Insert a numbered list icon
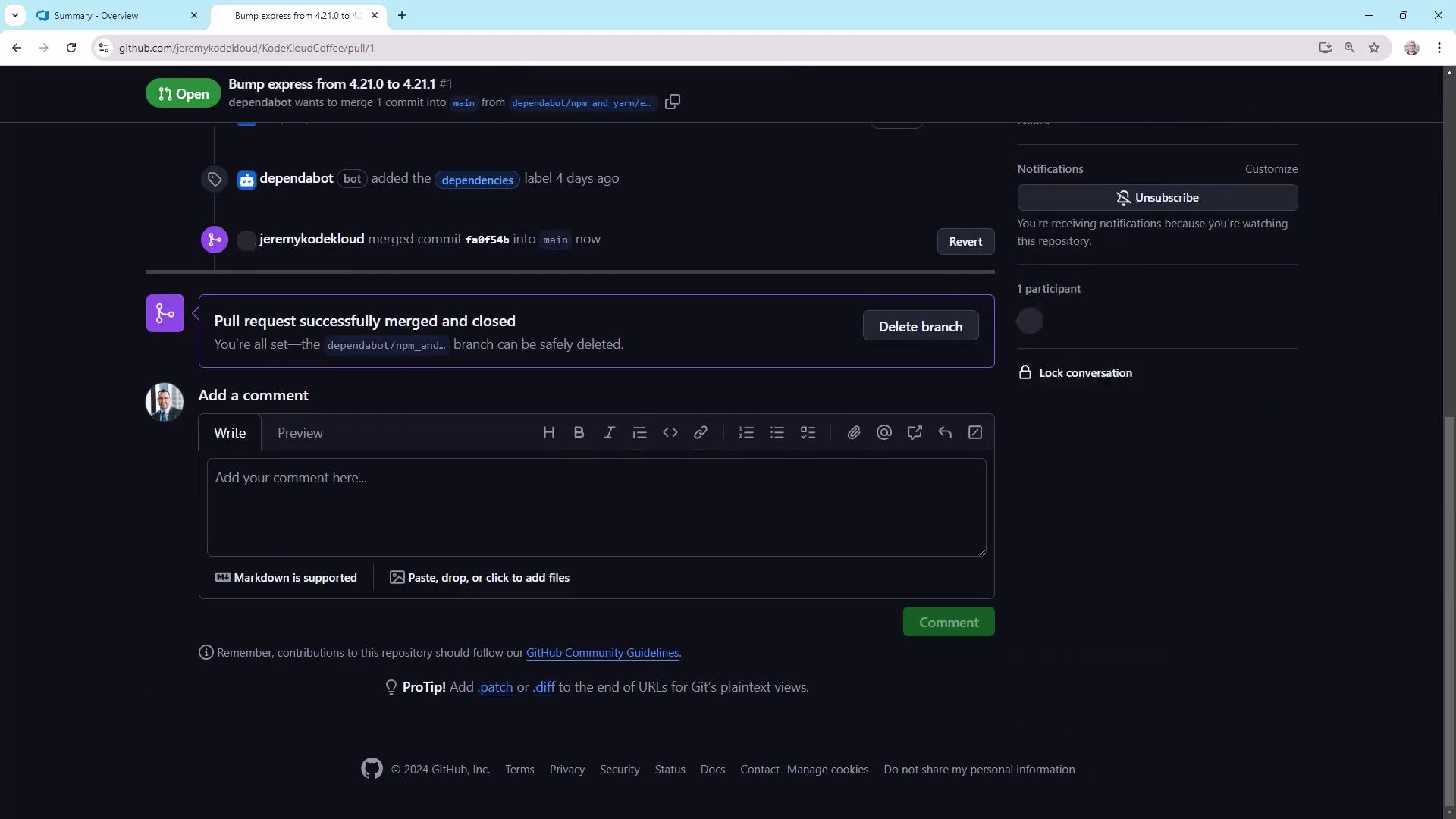The image size is (1456, 819). pos(746,432)
